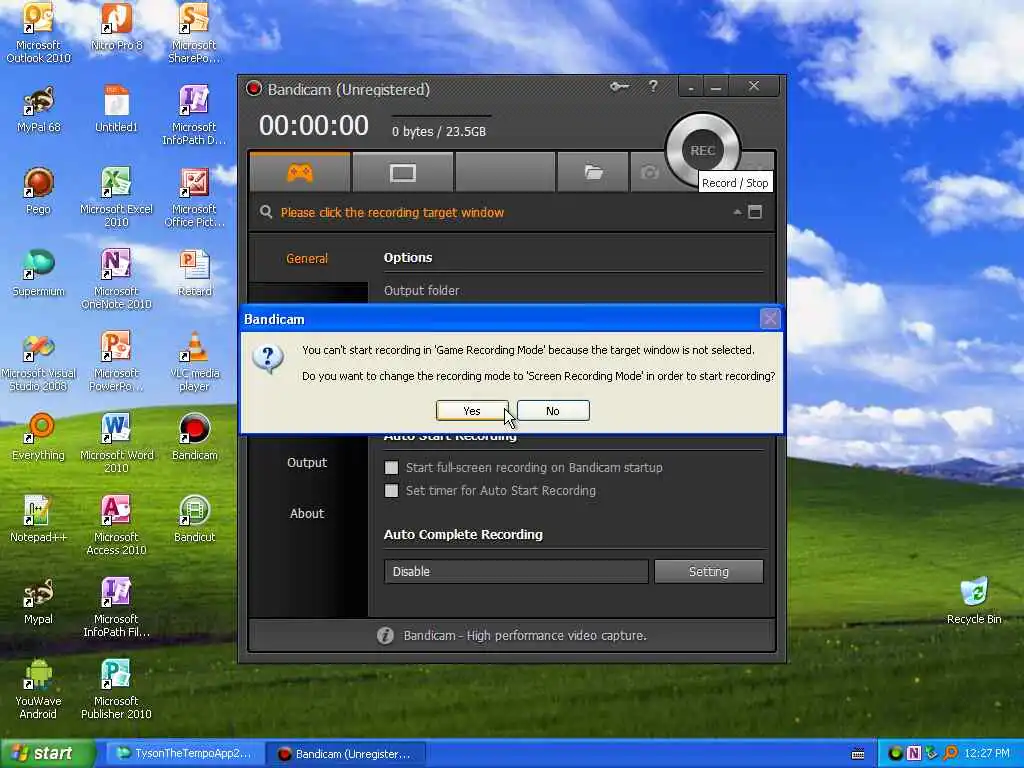Select the Game Recording Mode gamepad tab
Image resolution: width=1024 pixels, height=768 pixels.
click(300, 172)
